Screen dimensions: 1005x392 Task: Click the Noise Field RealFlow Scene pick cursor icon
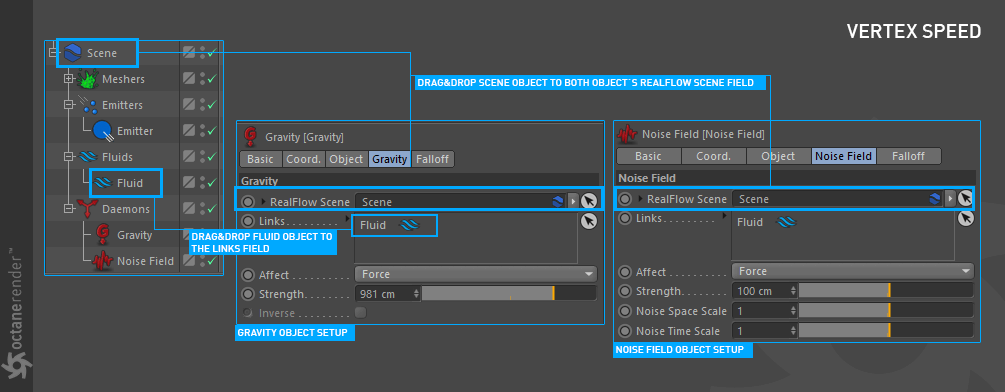point(965,199)
